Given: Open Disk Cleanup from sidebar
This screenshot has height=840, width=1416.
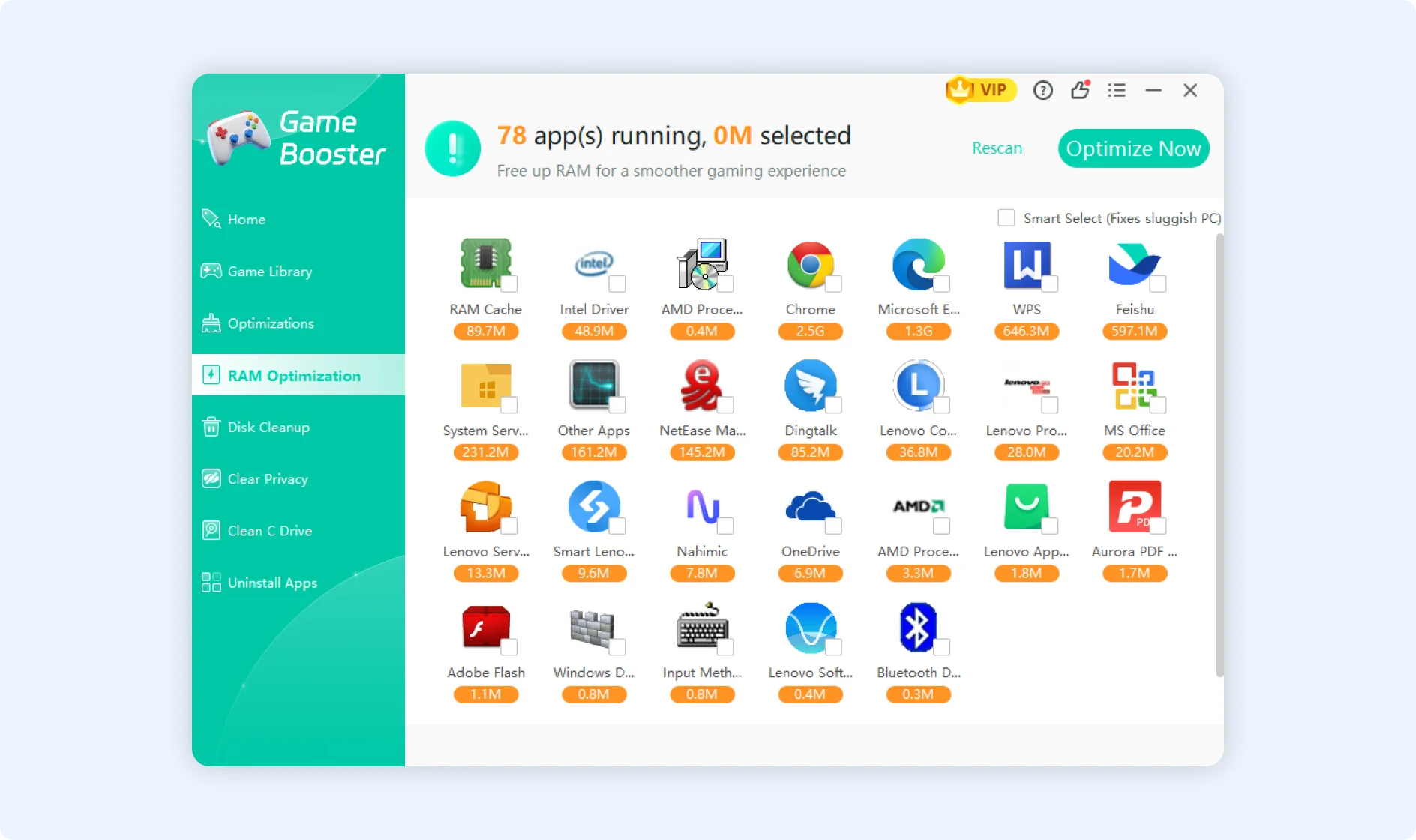Looking at the screenshot, I should (x=298, y=427).
